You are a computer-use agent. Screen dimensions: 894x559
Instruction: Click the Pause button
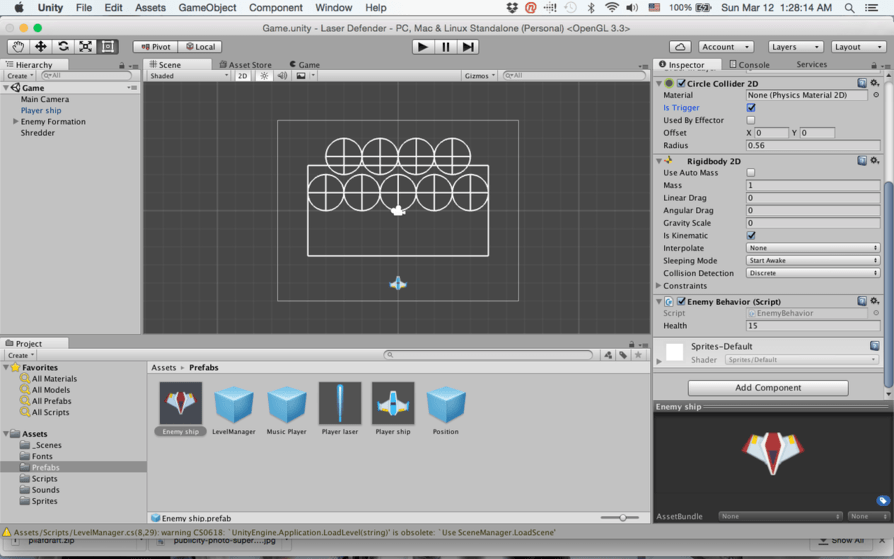point(446,47)
